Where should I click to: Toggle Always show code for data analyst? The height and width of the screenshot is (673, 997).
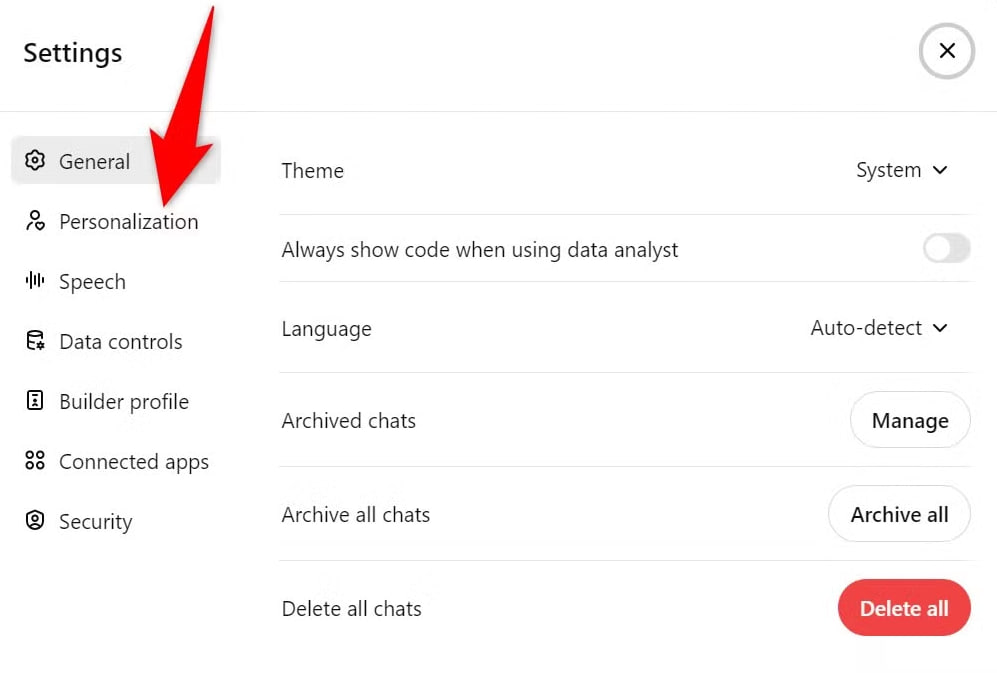coord(947,248)
